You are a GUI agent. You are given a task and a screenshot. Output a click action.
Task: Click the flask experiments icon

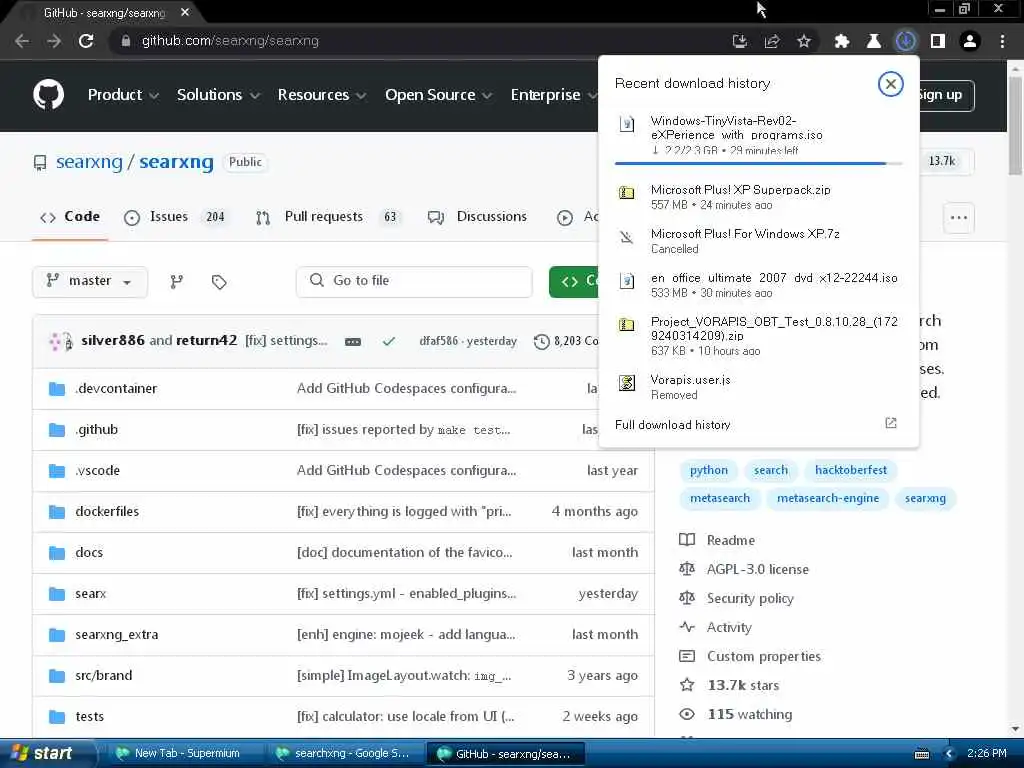[x=873, y=41]
